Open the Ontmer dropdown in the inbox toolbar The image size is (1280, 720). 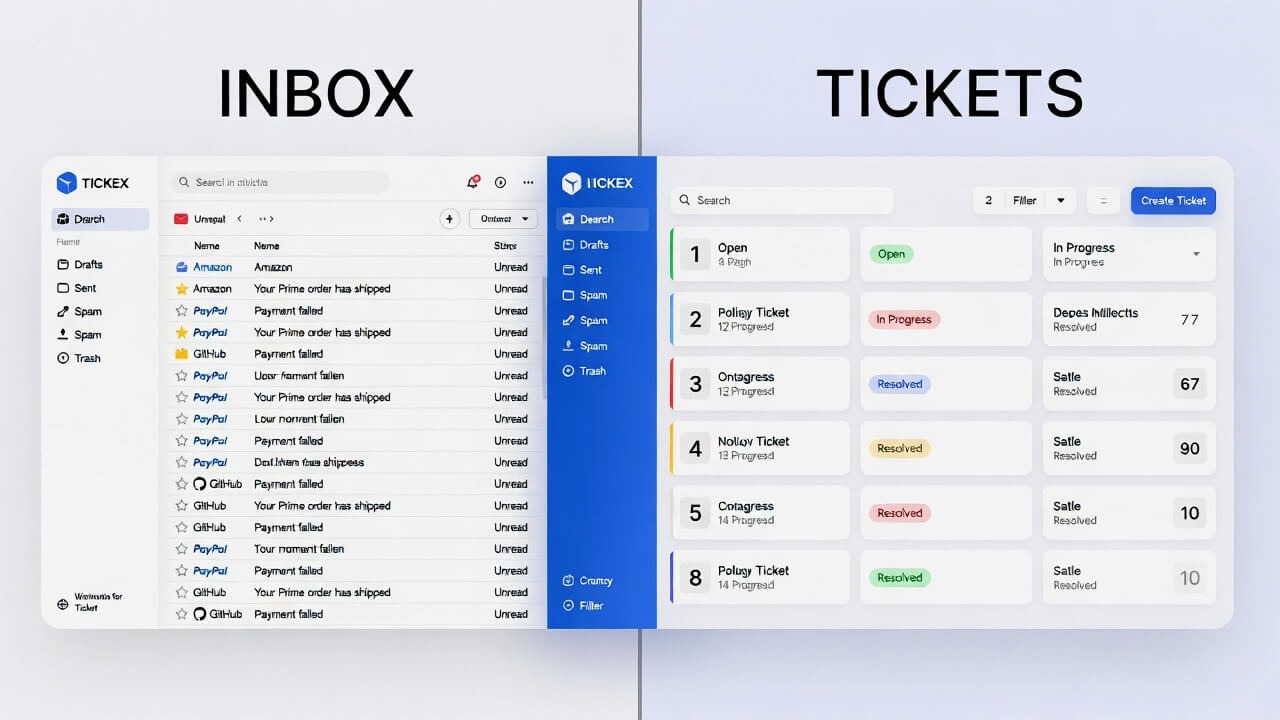pyautogui.click(x=505, y=219)
